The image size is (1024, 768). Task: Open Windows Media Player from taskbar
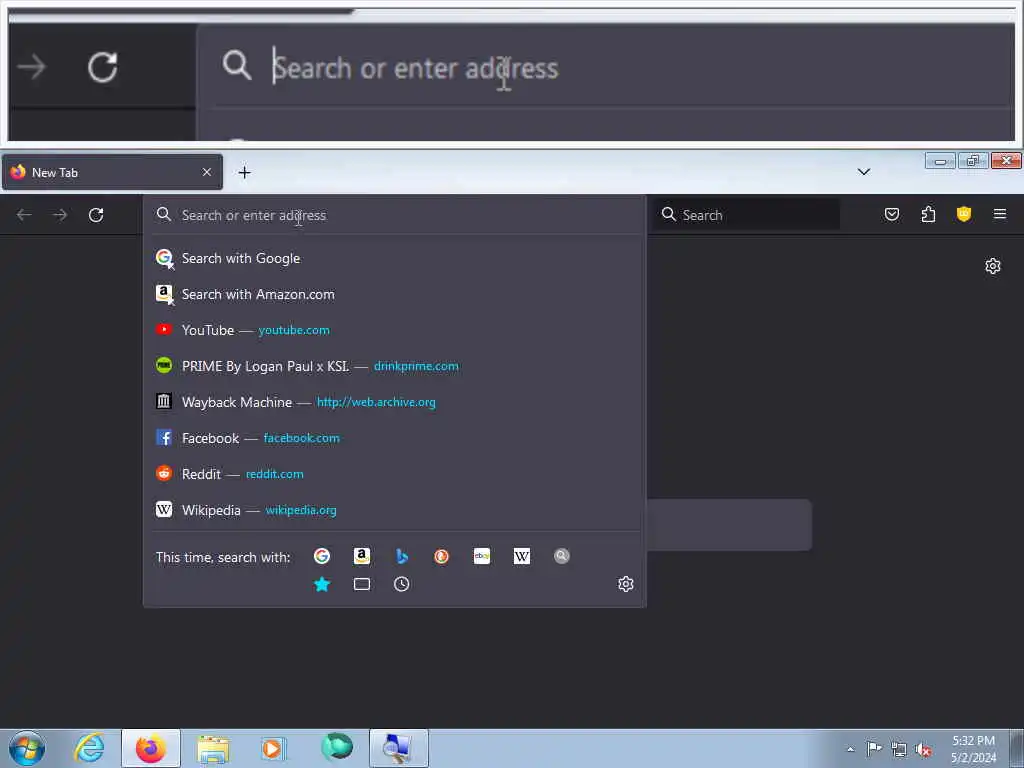click(x=273, y=748)
